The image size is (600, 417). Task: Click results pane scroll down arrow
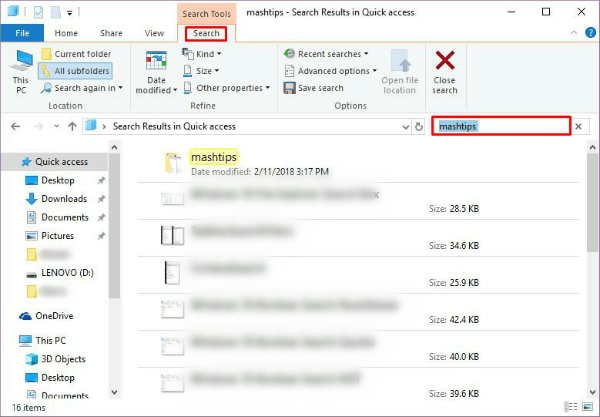pos(592,392)
